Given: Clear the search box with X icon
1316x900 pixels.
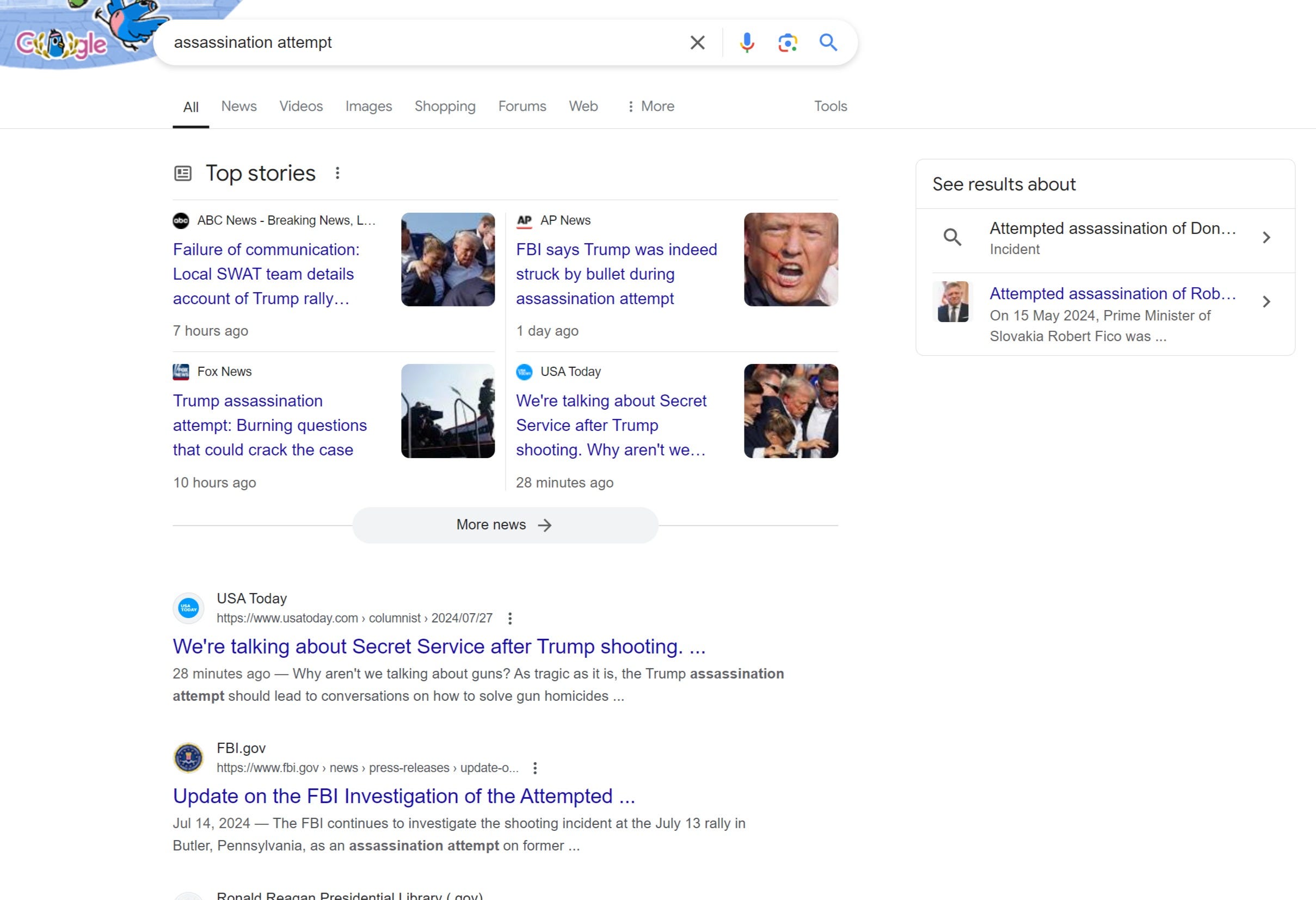Looking at the screenshot, I should pos(697,42).
